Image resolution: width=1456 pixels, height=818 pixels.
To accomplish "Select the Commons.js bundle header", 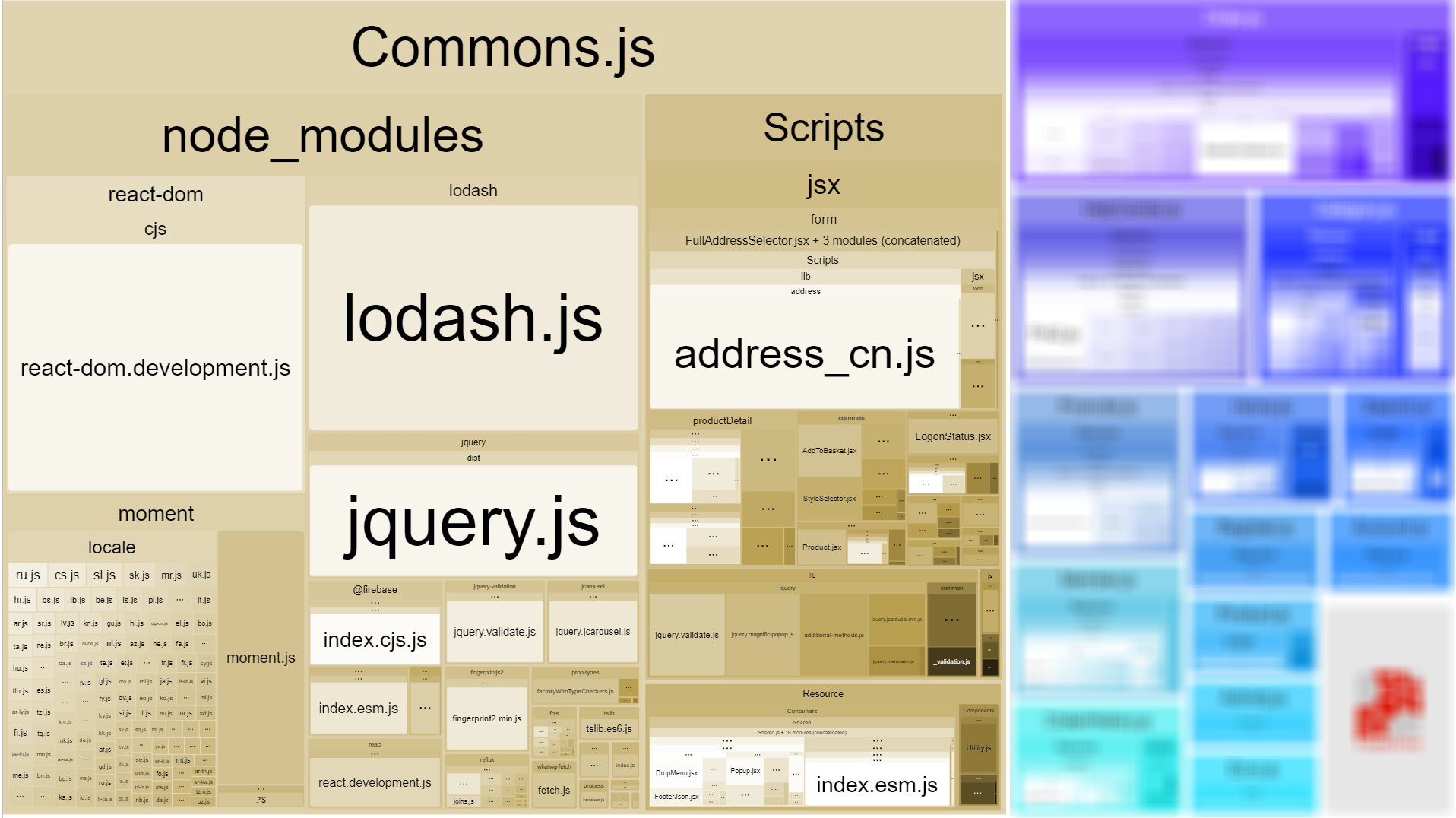I will pos(503,47).
